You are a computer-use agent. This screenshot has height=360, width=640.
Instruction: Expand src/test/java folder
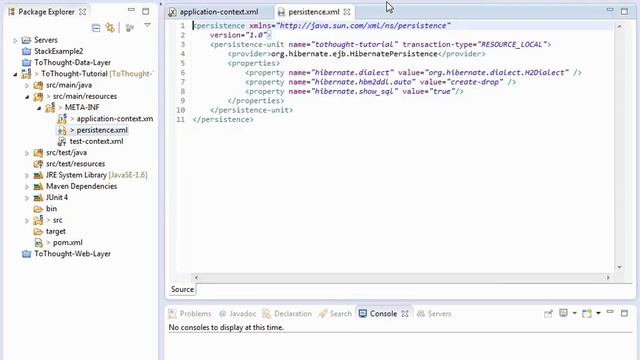click(x=27, y=153)
